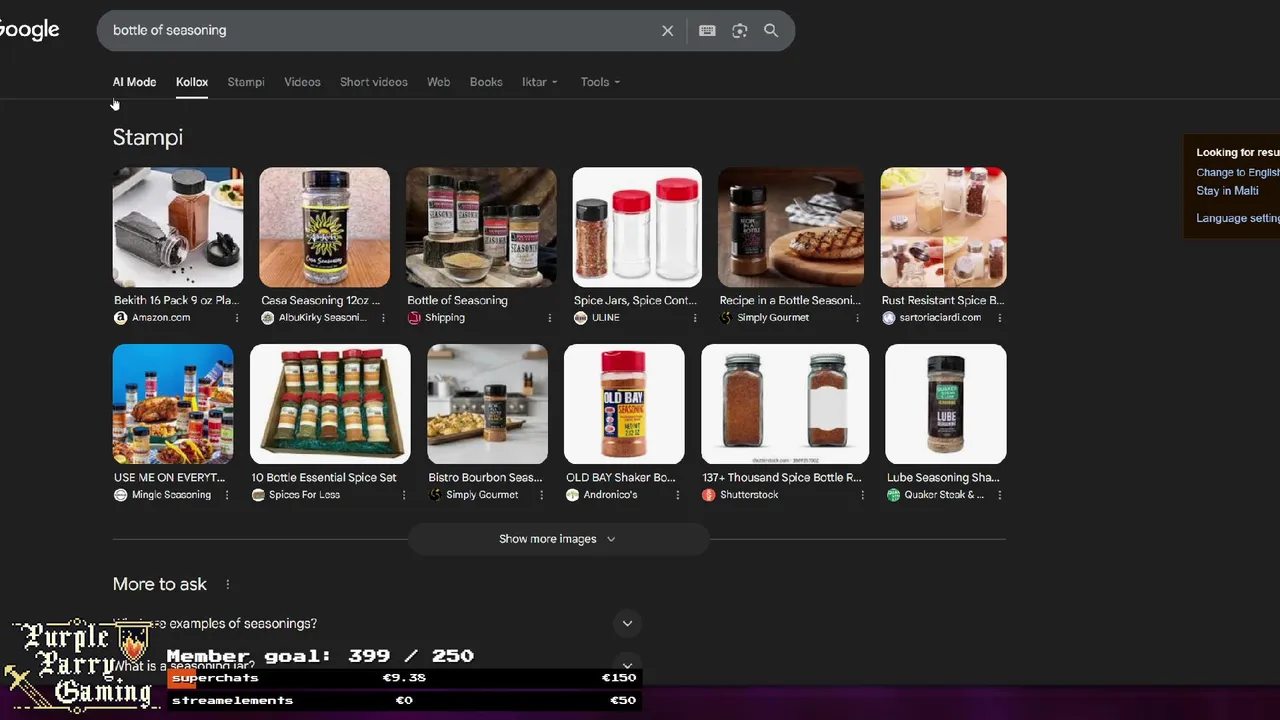Open options menu for sartoriaciardi.com result
1280x720 pixels.
pyautogui.click(x=1000, y=318)
